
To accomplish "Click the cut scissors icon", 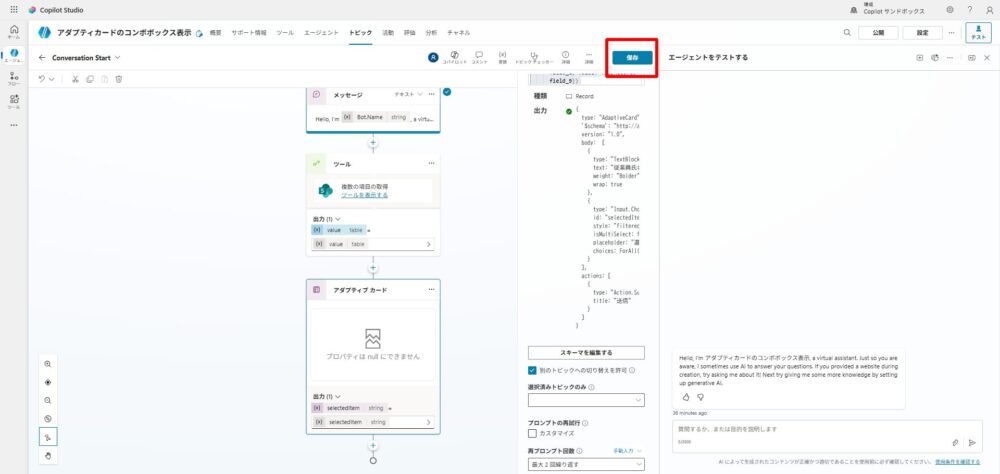I will coord(75,78).
